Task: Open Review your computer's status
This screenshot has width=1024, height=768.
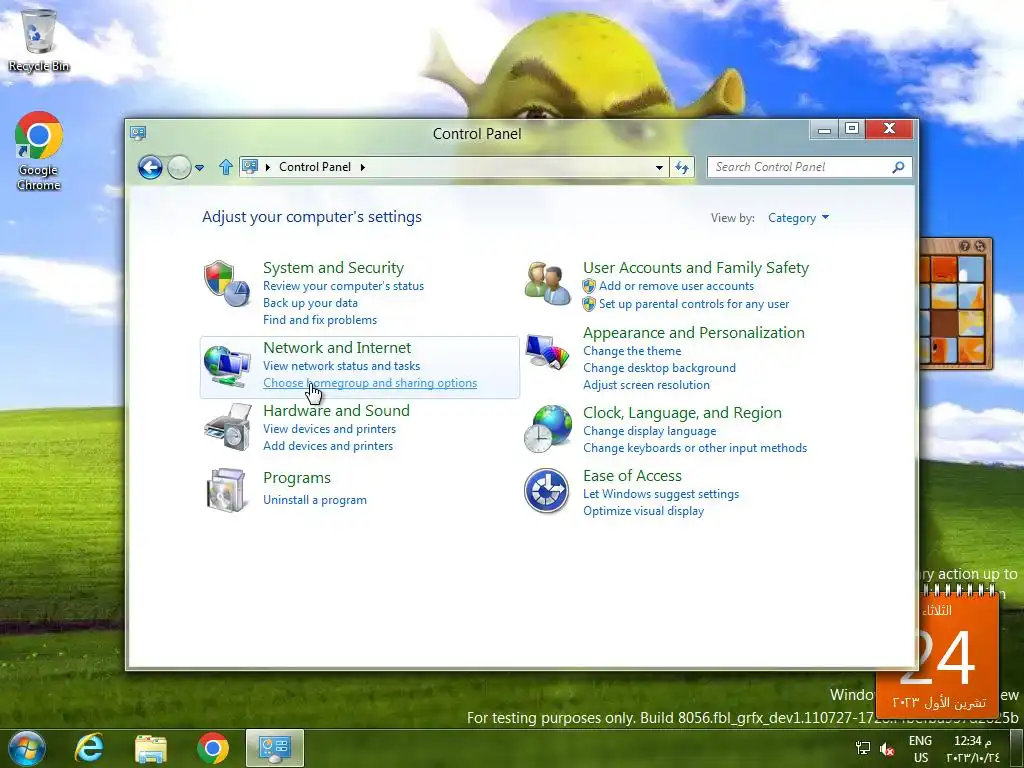Action: [344, 286]
